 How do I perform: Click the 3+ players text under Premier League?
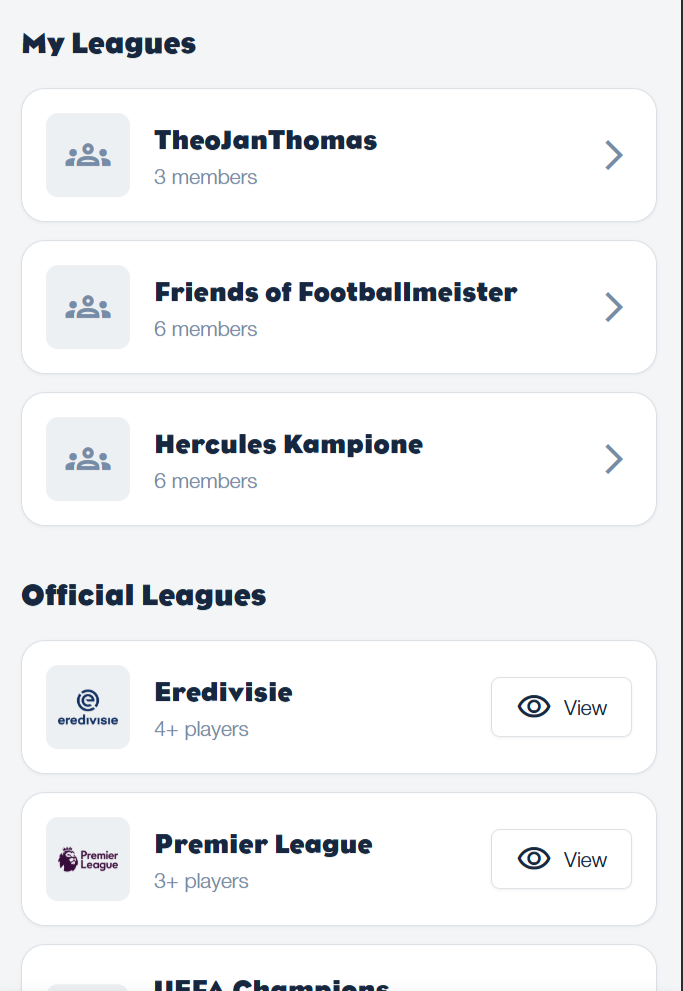[x=201, y=881]
